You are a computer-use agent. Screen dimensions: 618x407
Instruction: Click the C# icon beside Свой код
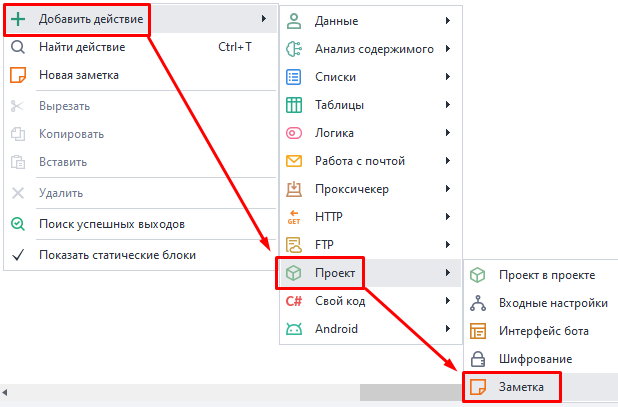click(x=294, y=301)
